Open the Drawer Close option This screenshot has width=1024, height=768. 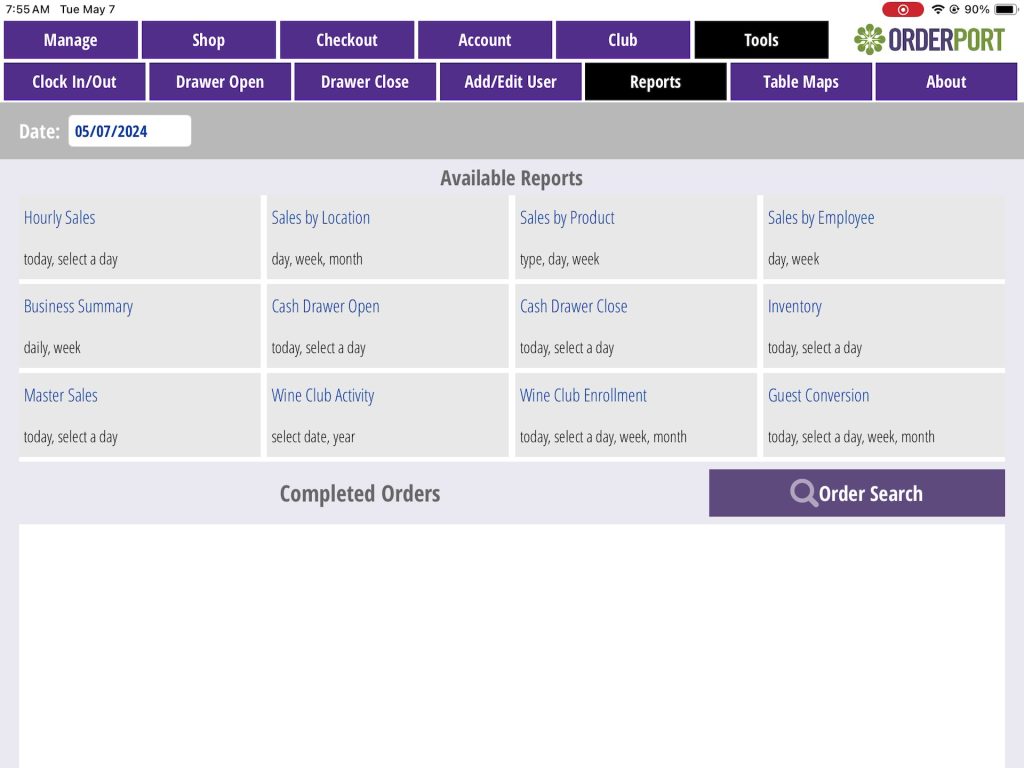(x=365, y=82)
